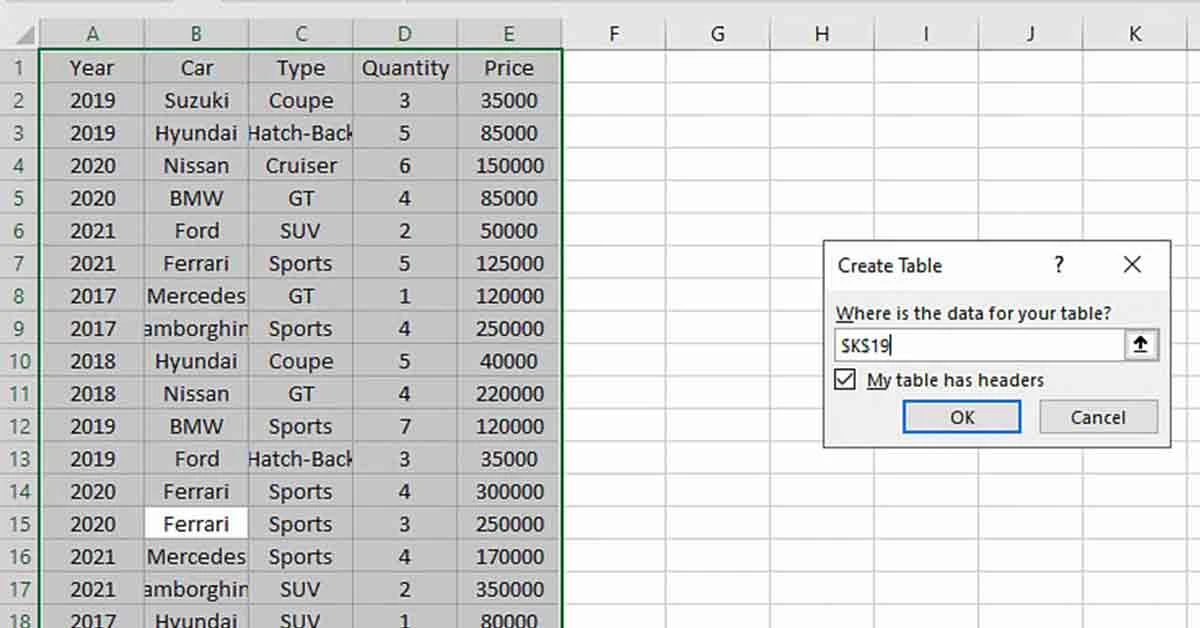
Task: Select column header A
Action: pos(93,32)
